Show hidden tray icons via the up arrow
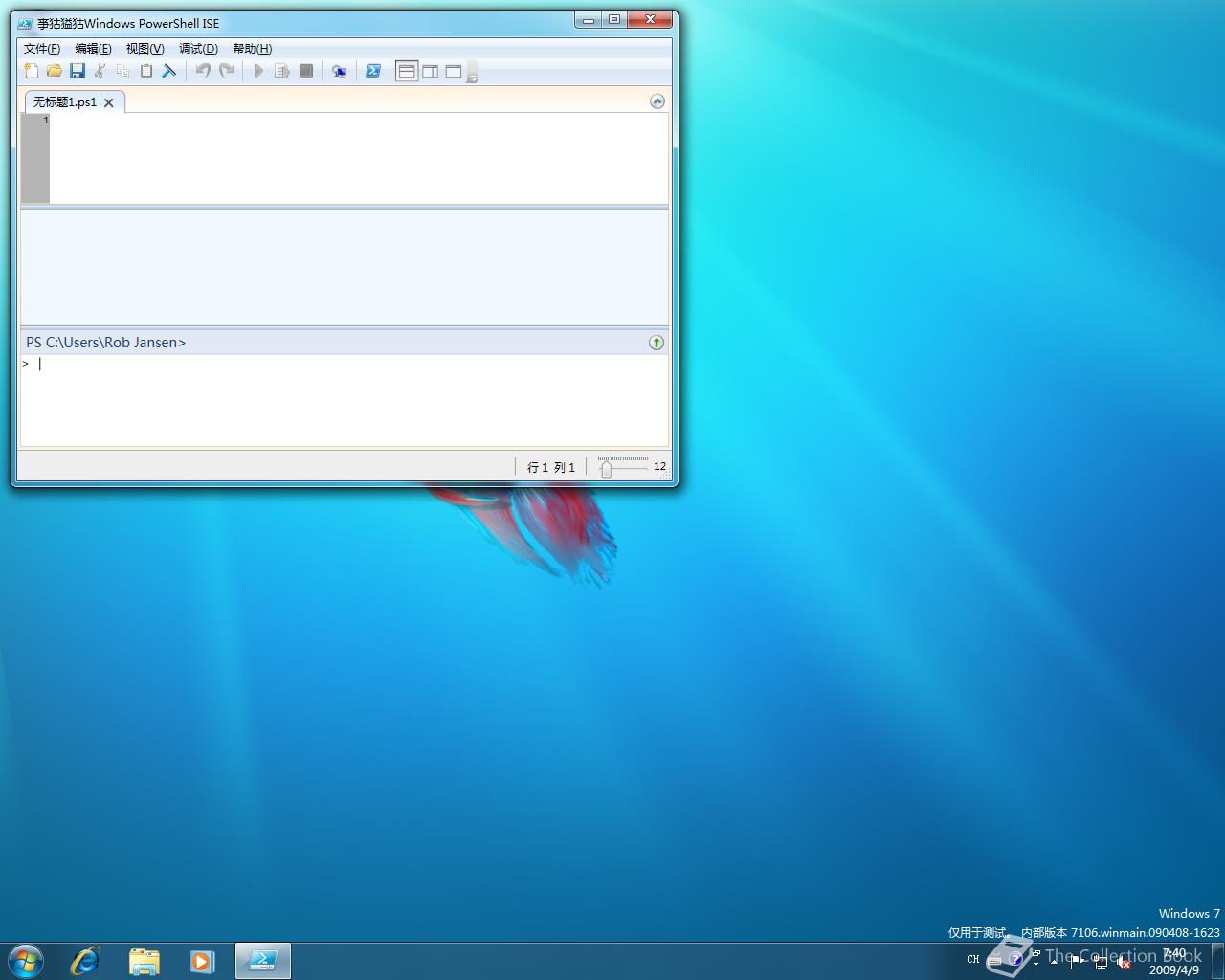 pyautogui.click(x=1054, y=961)
